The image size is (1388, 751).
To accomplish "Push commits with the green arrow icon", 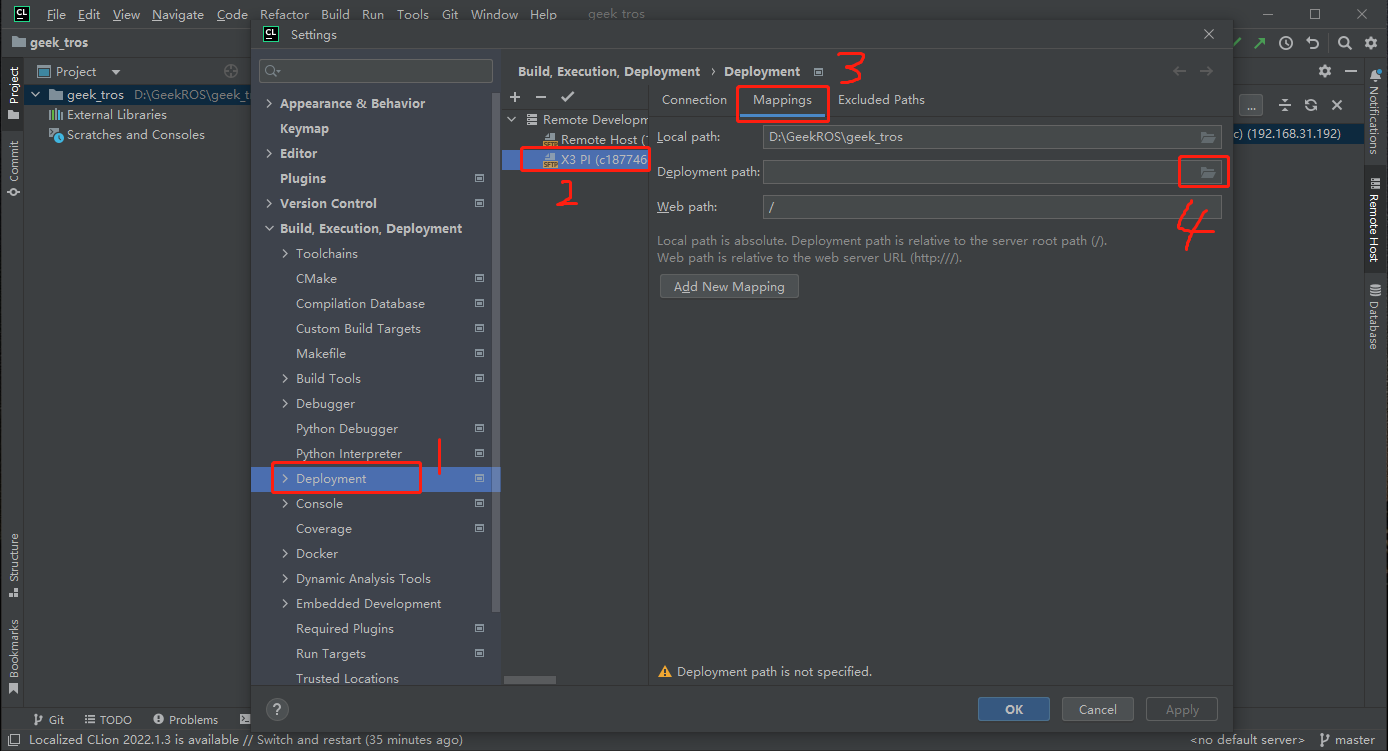I will [x=1260, y=43].
